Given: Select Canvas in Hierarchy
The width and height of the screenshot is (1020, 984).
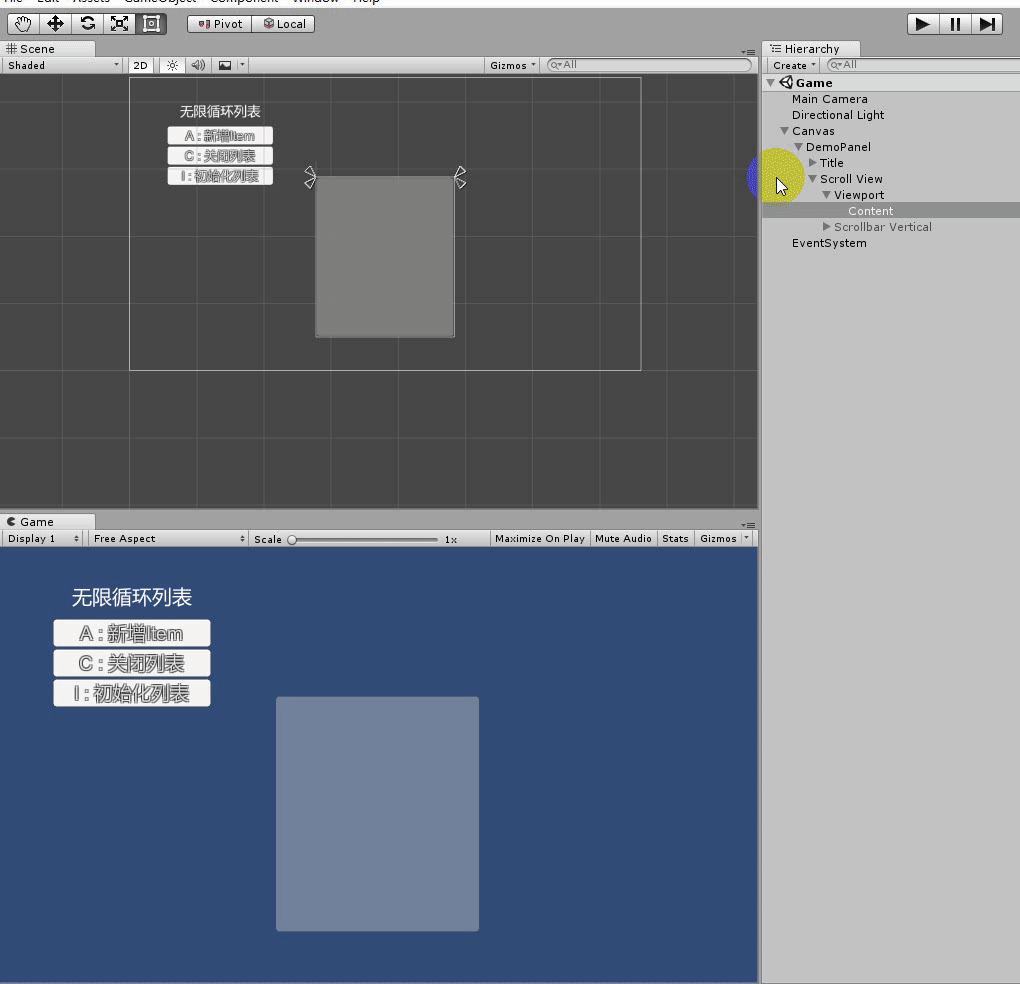Looking at the screenshot, I should [x=813, y=131].
